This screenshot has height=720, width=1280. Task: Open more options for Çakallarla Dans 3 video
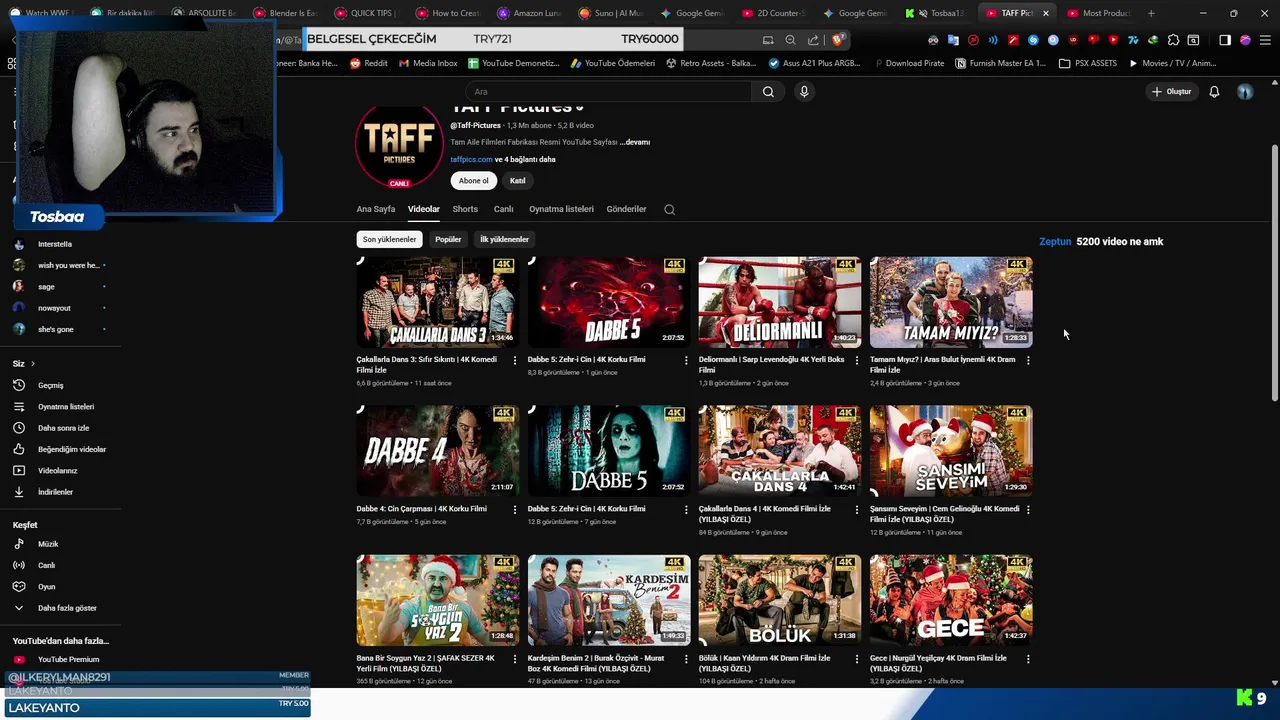point(515,360)
